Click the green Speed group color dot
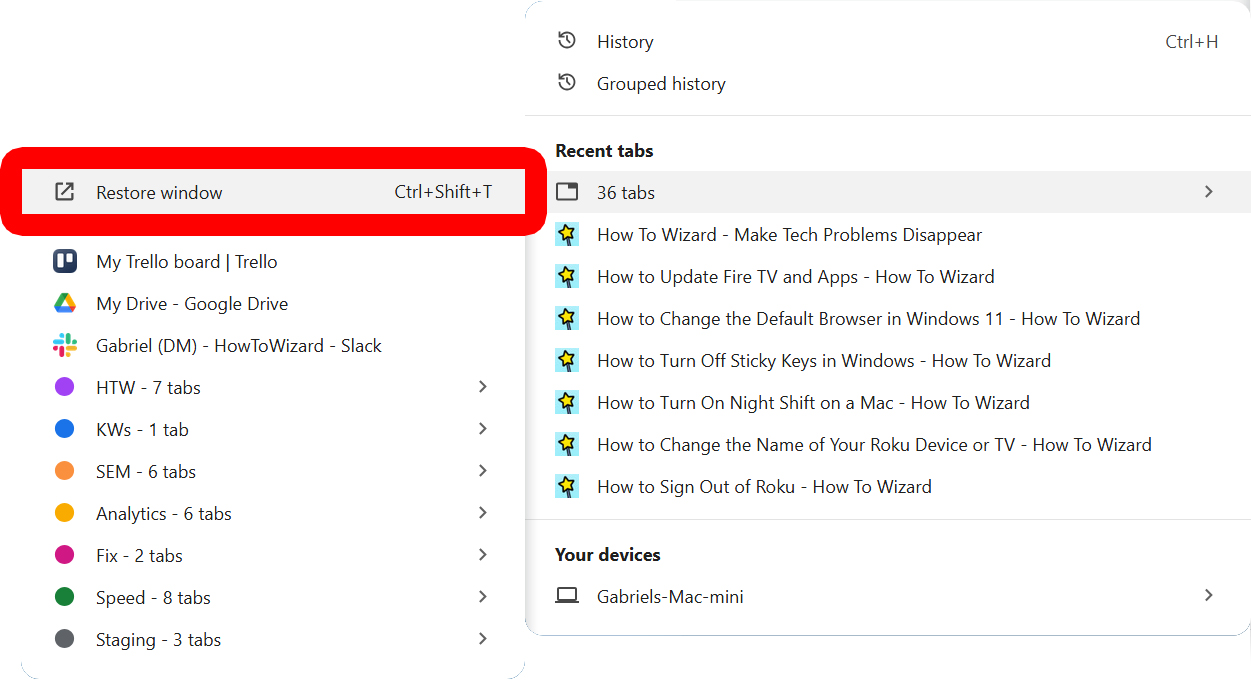This screenshot has height=692, width=1251. (x=65, y=597)
